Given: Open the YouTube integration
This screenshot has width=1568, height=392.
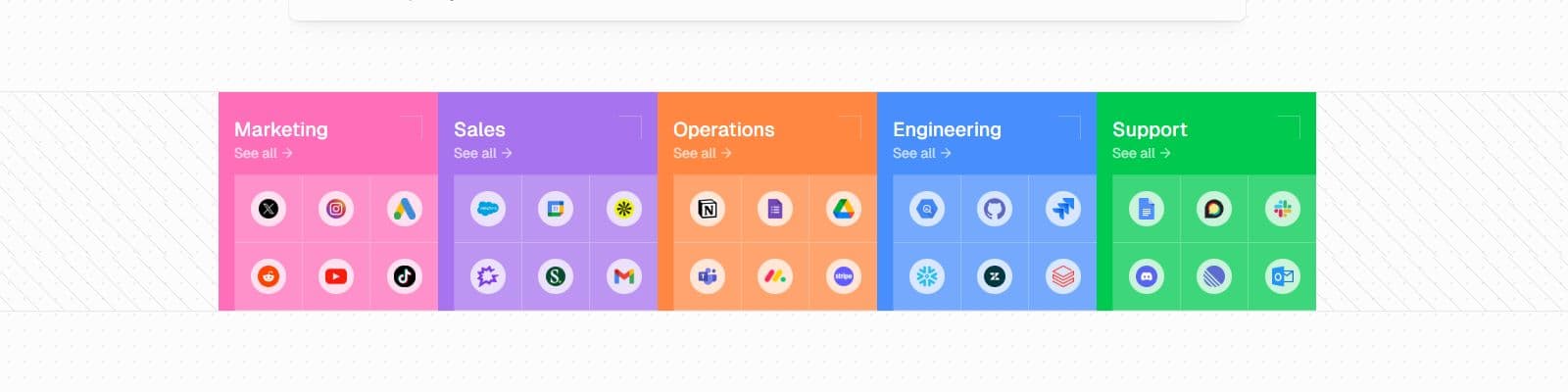Looking at the screenshot, I should pos(336,276).
